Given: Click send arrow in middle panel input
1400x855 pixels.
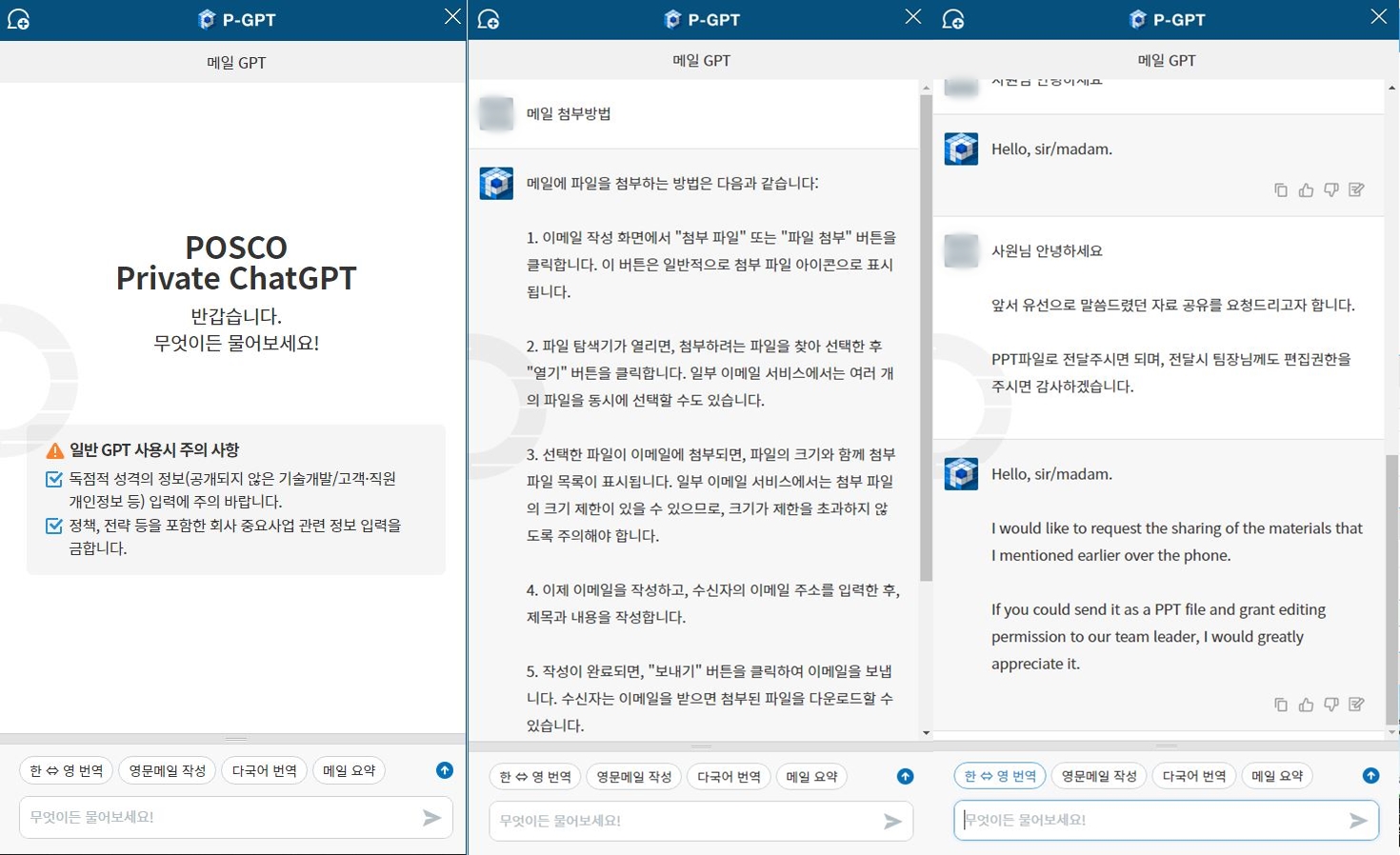Looking at the screenshot, I should [x=892, y=821].
